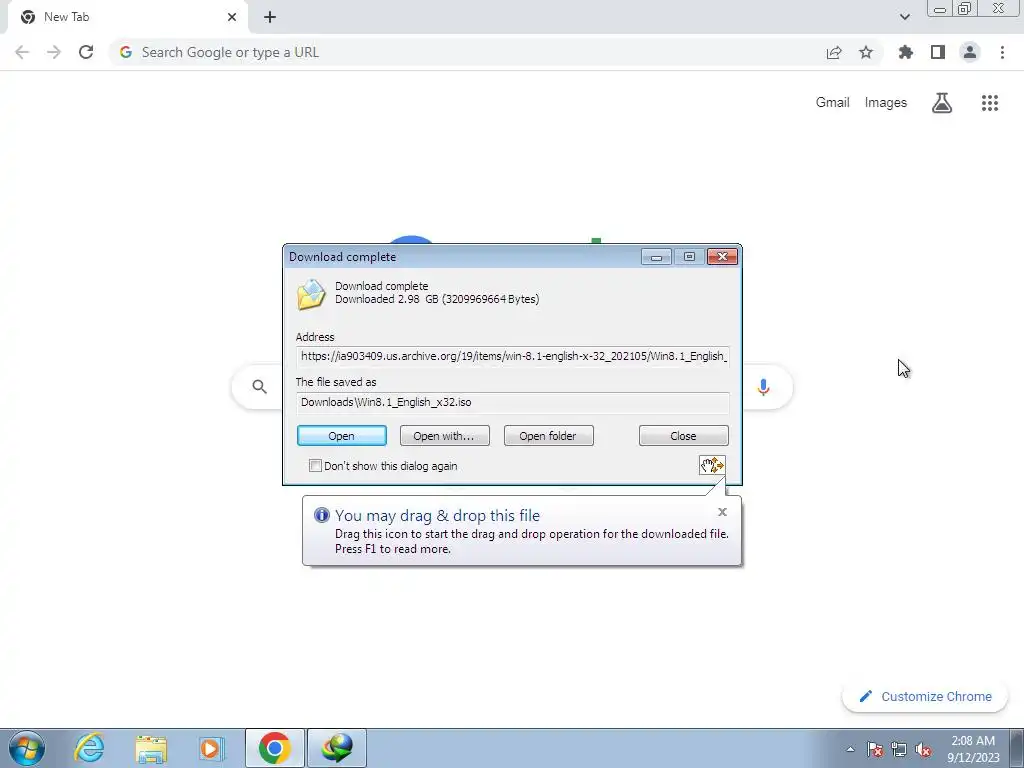Screen dimensions: 1024x768
Task: Open Google apps grid icon
Action: pos(989,103)
